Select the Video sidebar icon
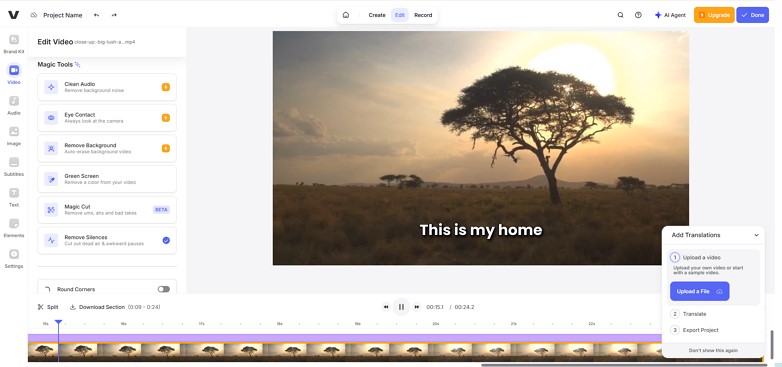 pos(14,74)
